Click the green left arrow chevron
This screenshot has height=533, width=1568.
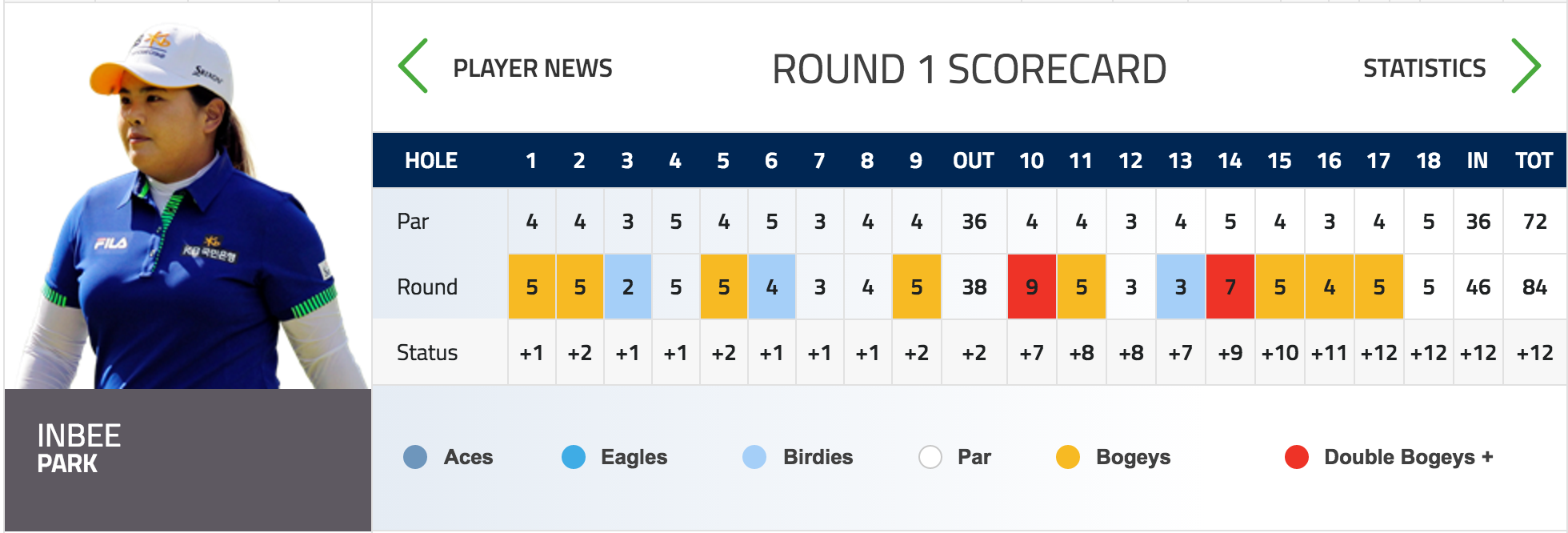[414, 66]
